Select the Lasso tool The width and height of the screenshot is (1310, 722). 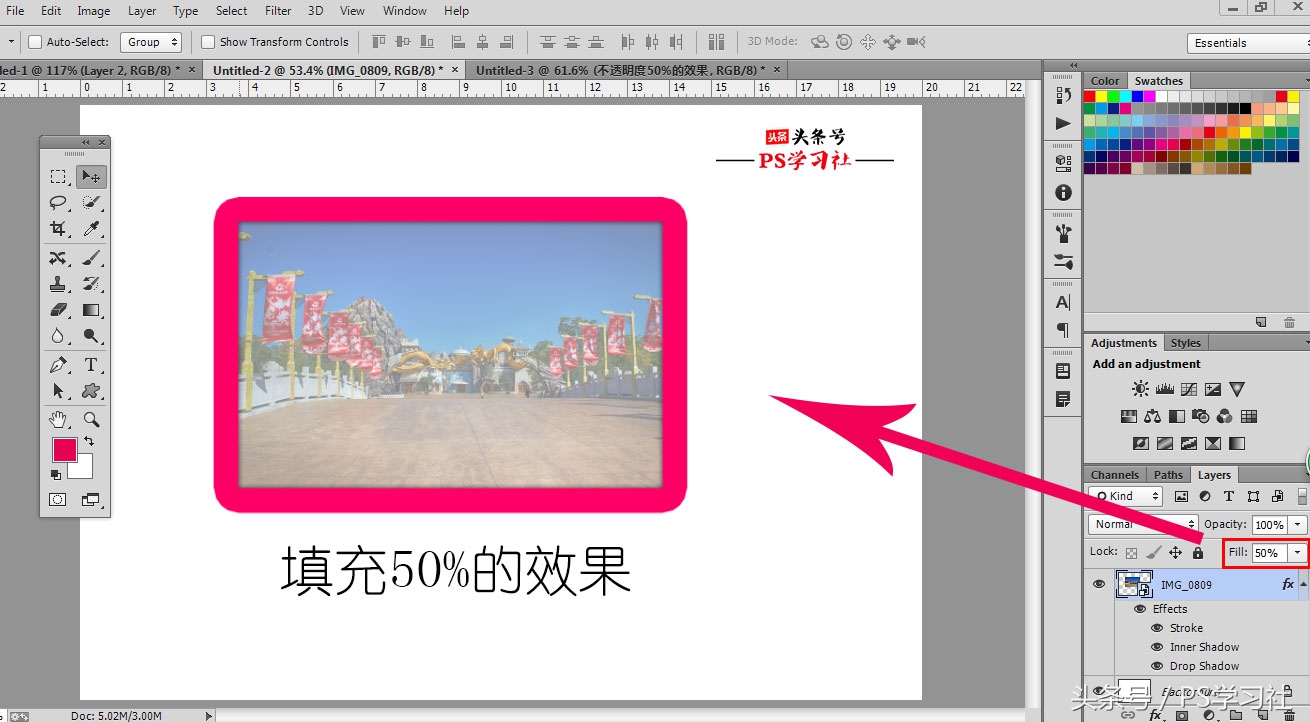pos(58,203)
